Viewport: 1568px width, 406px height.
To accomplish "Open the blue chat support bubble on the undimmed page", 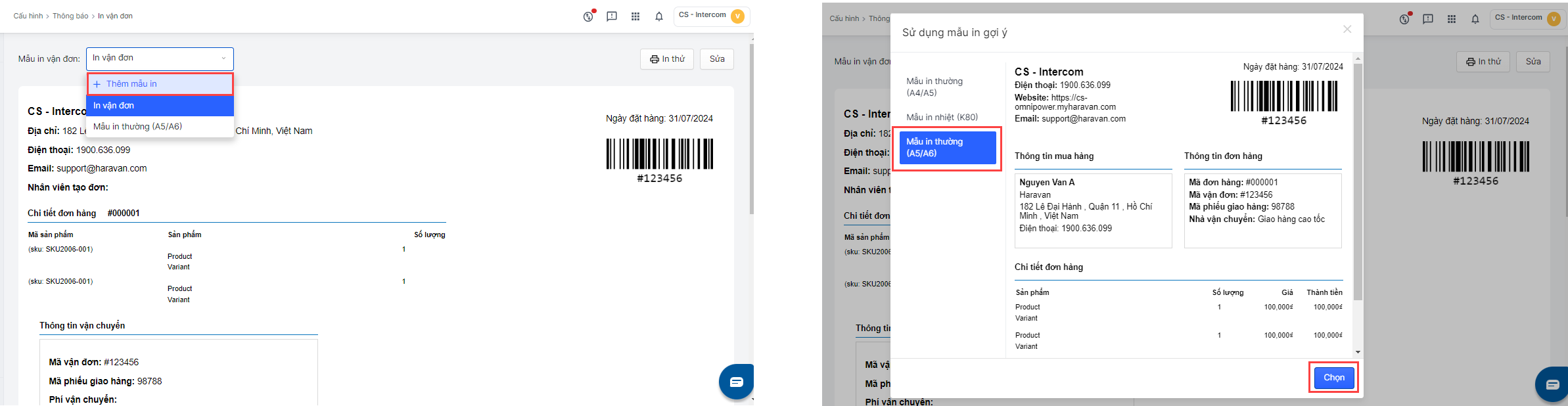I will pyautogui.click(x=736, y=382).
